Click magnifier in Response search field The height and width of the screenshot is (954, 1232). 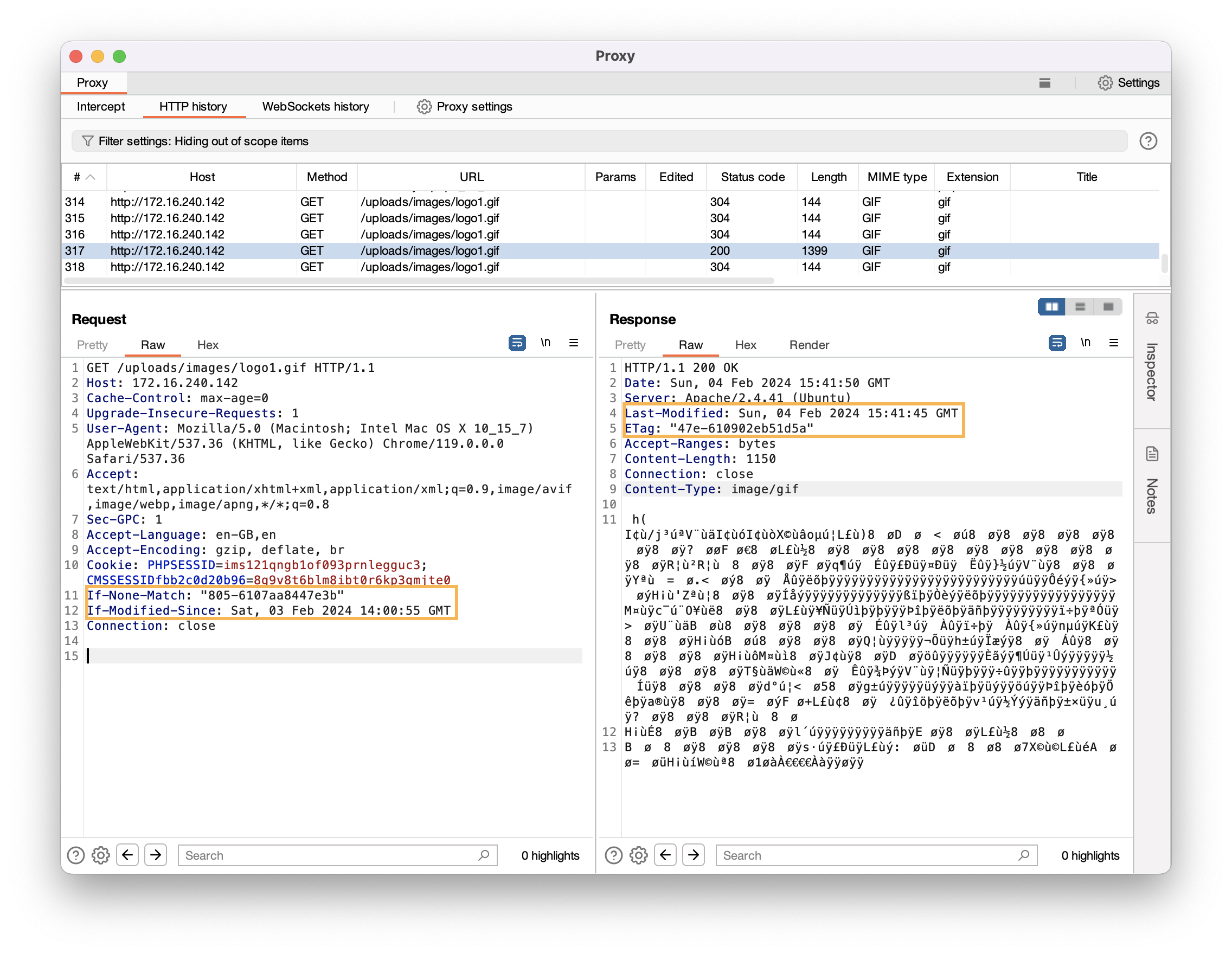point(1023,855)
